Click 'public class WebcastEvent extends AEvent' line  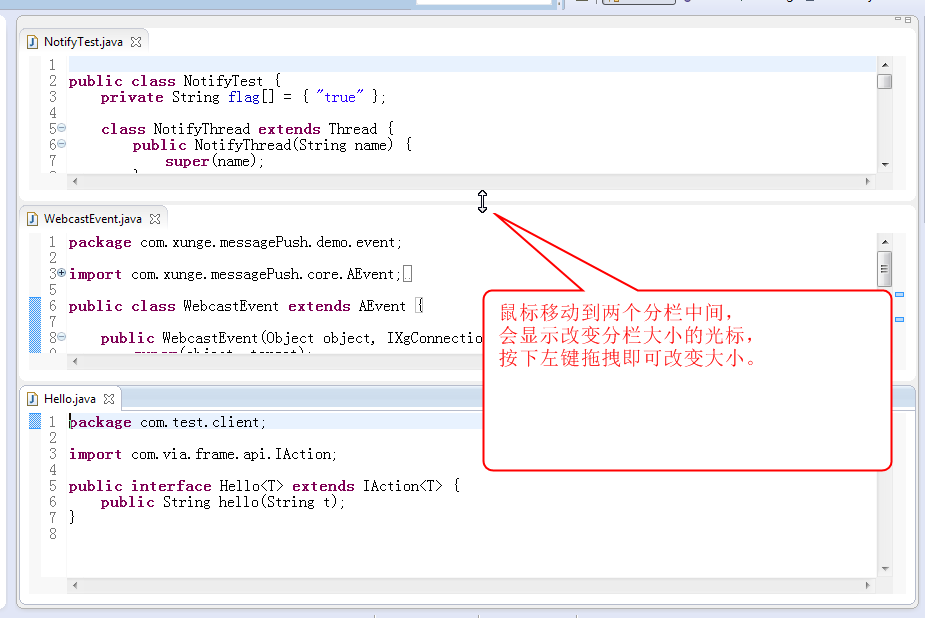(x=245, y=306)
